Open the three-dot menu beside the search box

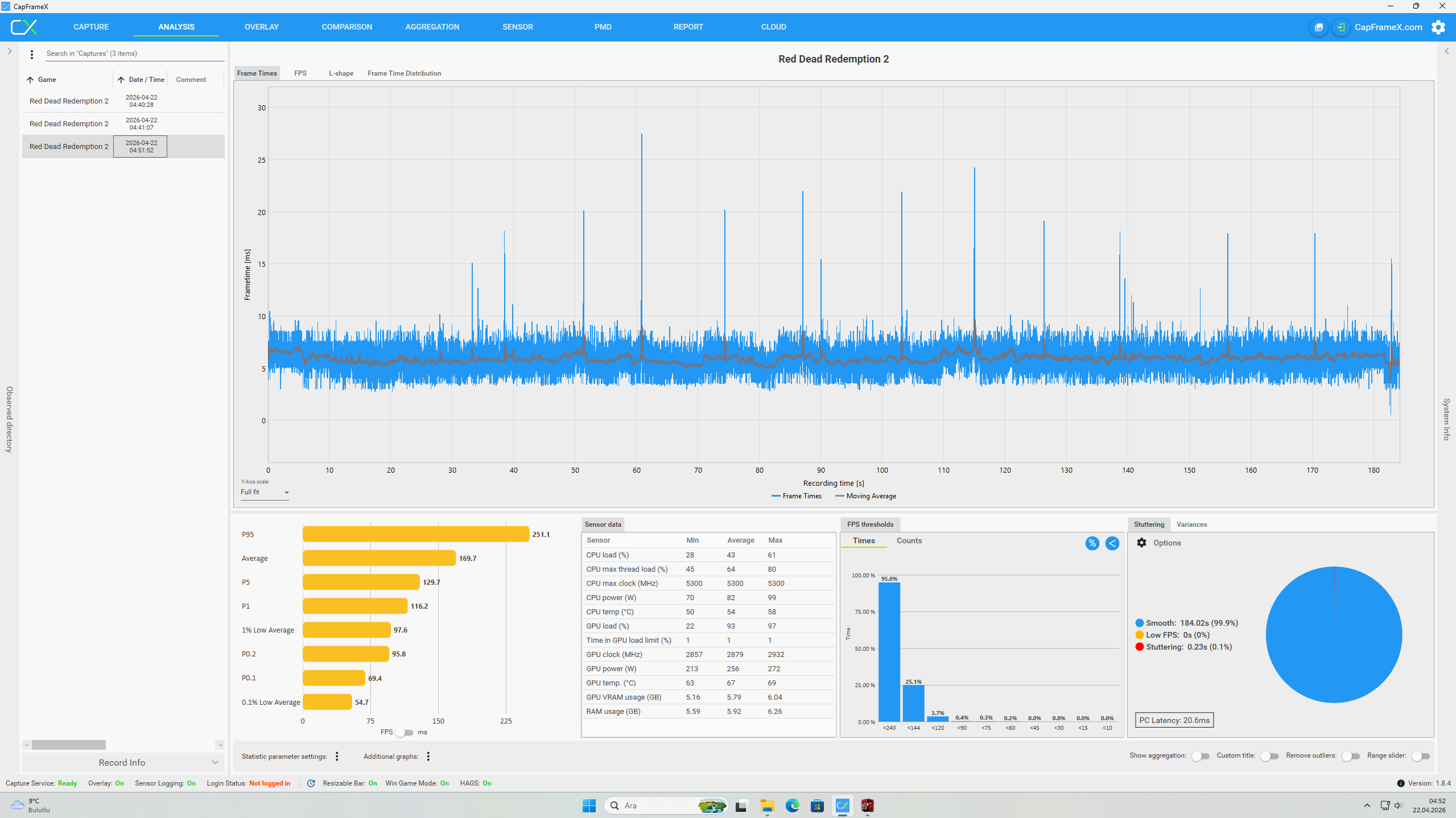(x=32, y=54)
